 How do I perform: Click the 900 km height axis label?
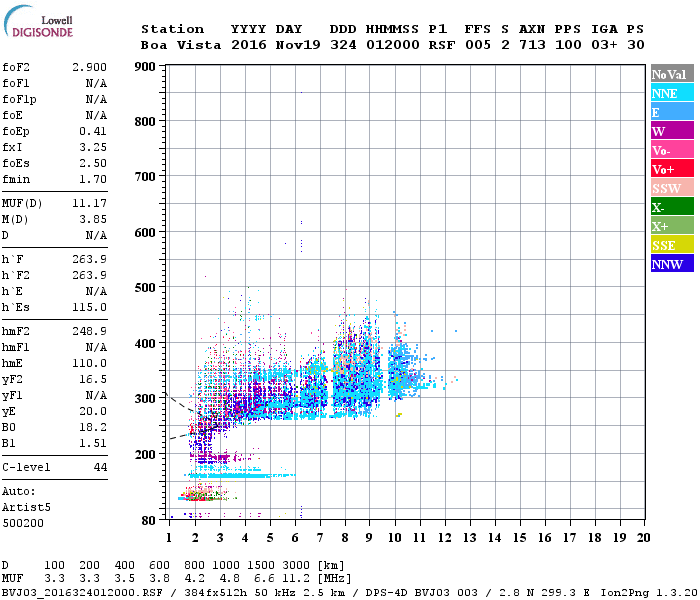coord(145,67)
